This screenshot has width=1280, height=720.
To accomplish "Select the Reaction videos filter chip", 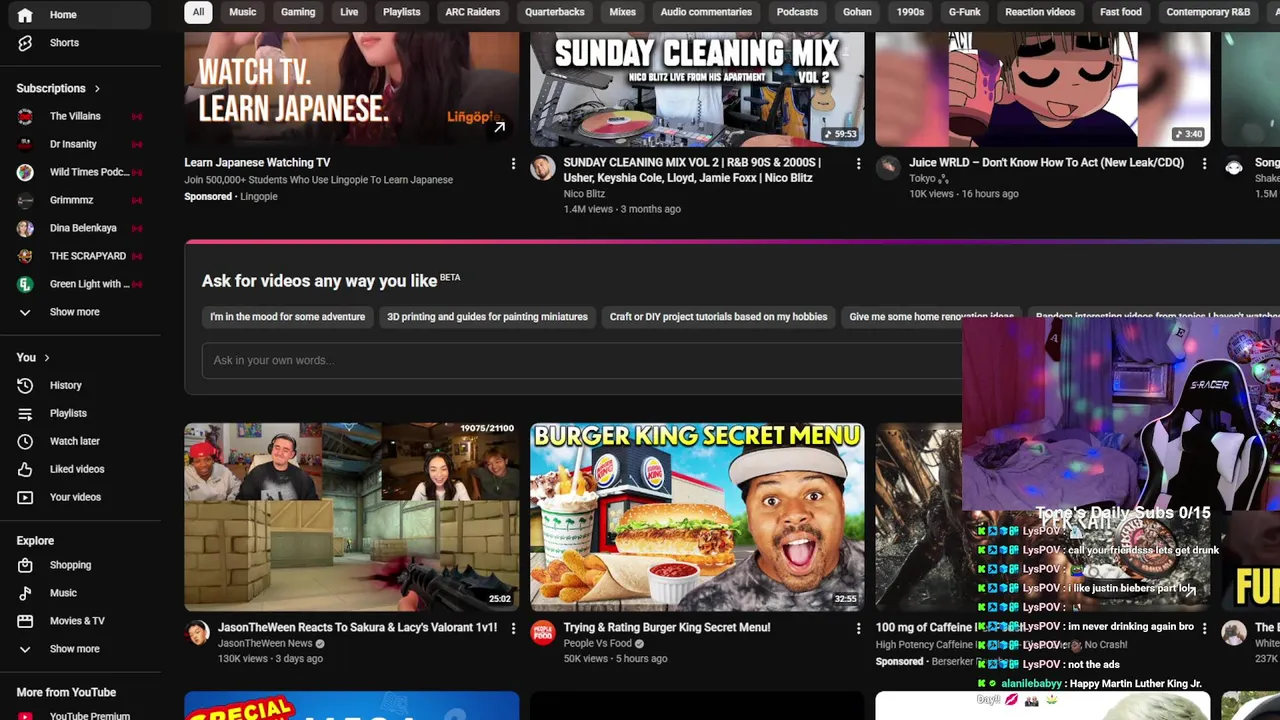I will [x=1040, y=12].
